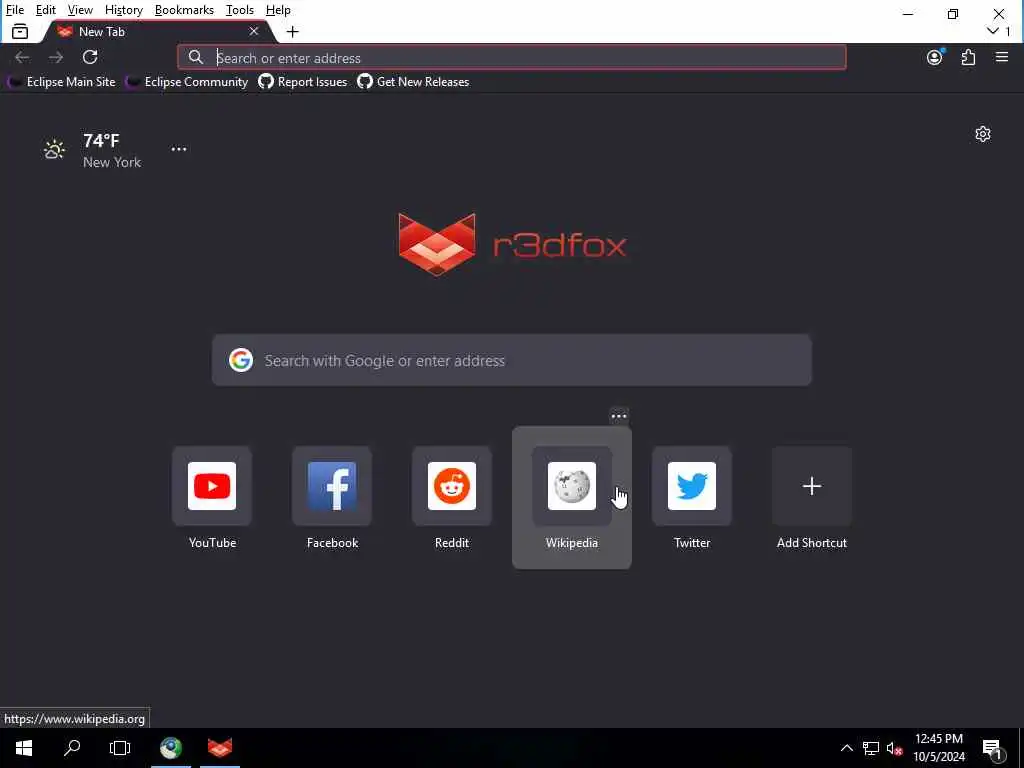1024x768 pixels.
Task: Open the notifications action center
Action: coord(993,749)
